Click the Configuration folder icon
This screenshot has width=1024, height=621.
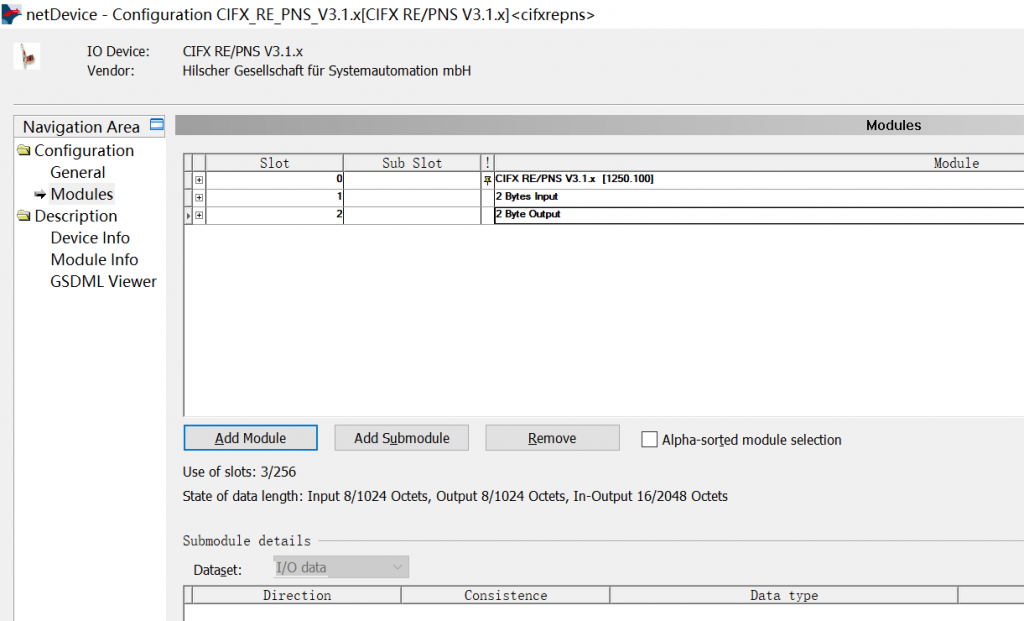tap(24, 151)
